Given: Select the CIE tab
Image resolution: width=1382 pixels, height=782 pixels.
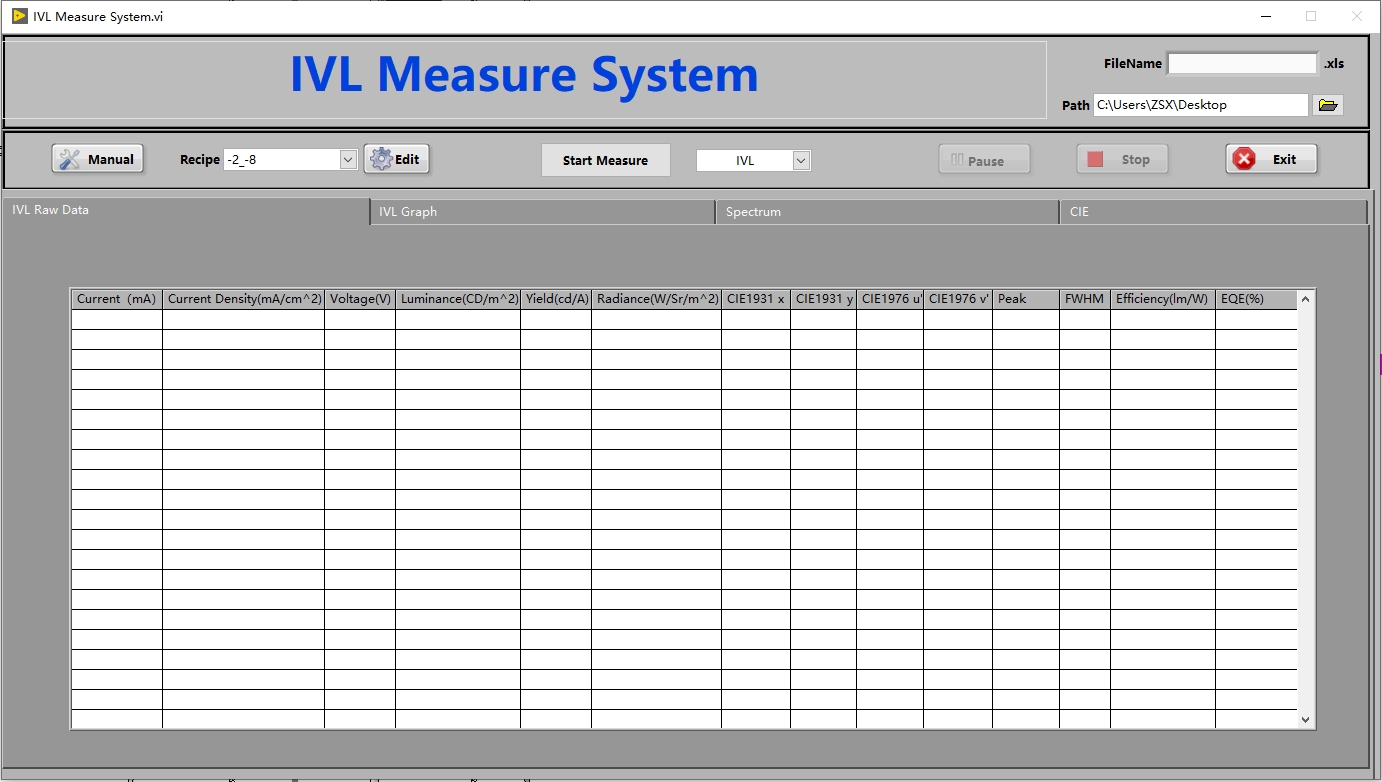Looking at the screenshot, I should coord(1212,212).
